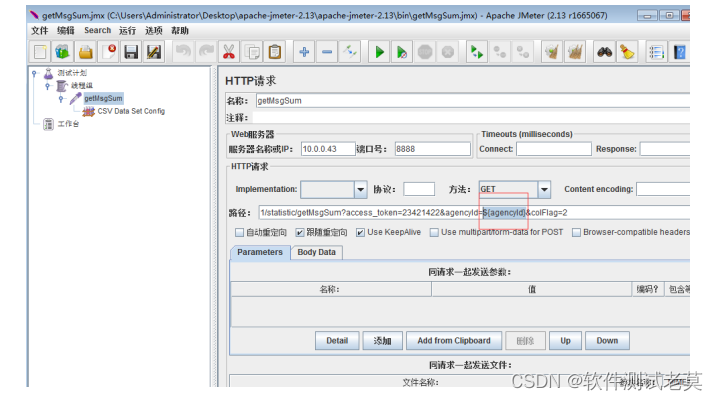Open the 运行 menu
Image resolution: width=718 pixels, height=401 pixels.
pyautogui.click(x=127, y=31)
